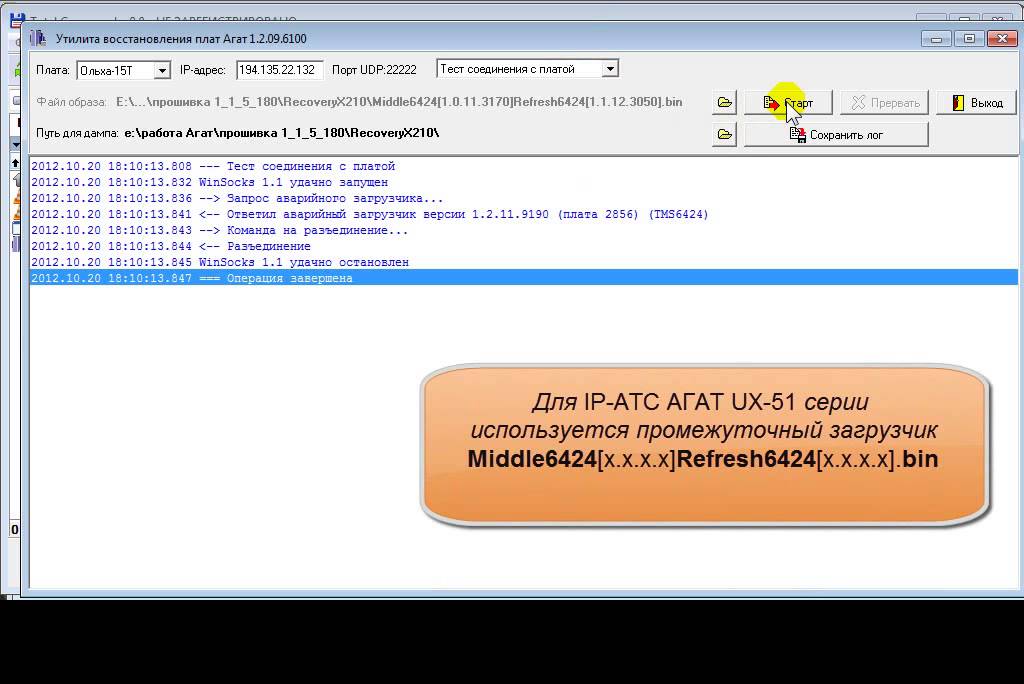Browse dump path via folder icon

point(724,135)
